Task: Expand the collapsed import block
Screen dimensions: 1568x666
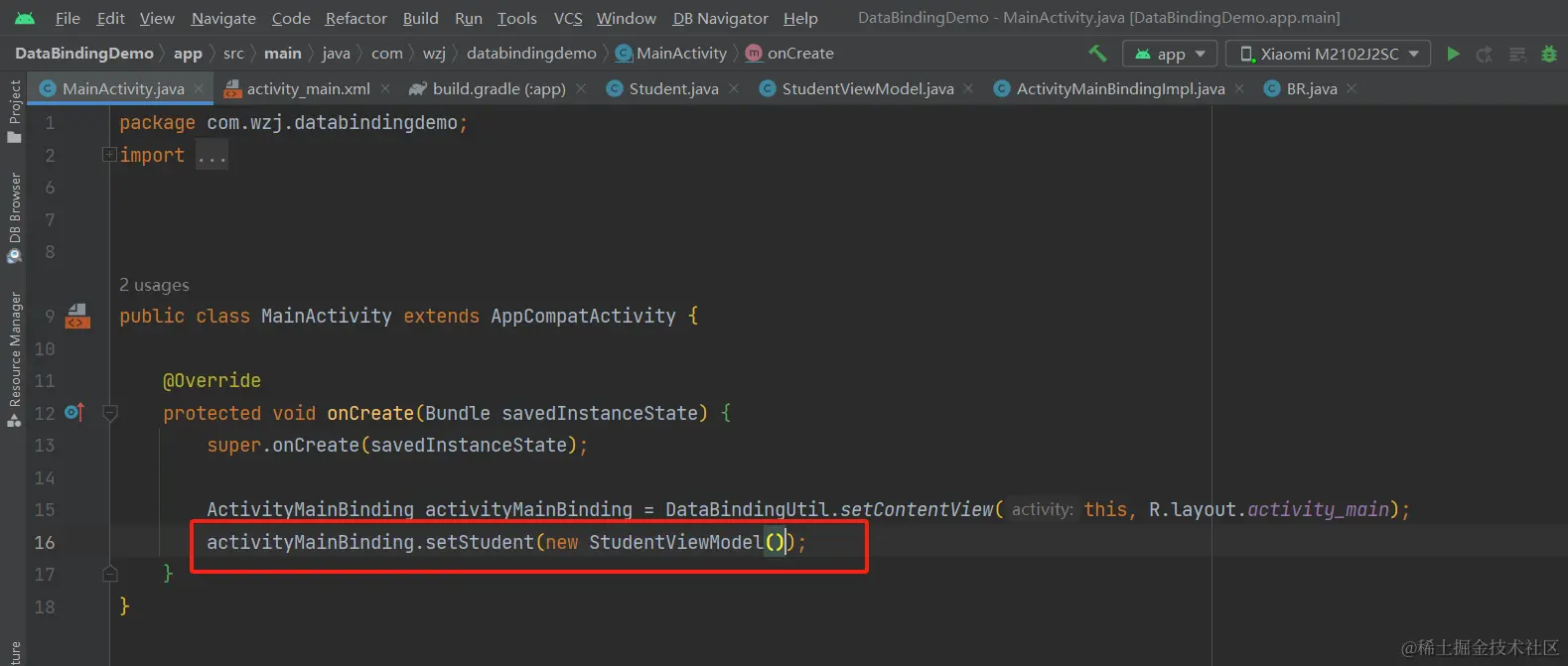Action: pos(109,155)
